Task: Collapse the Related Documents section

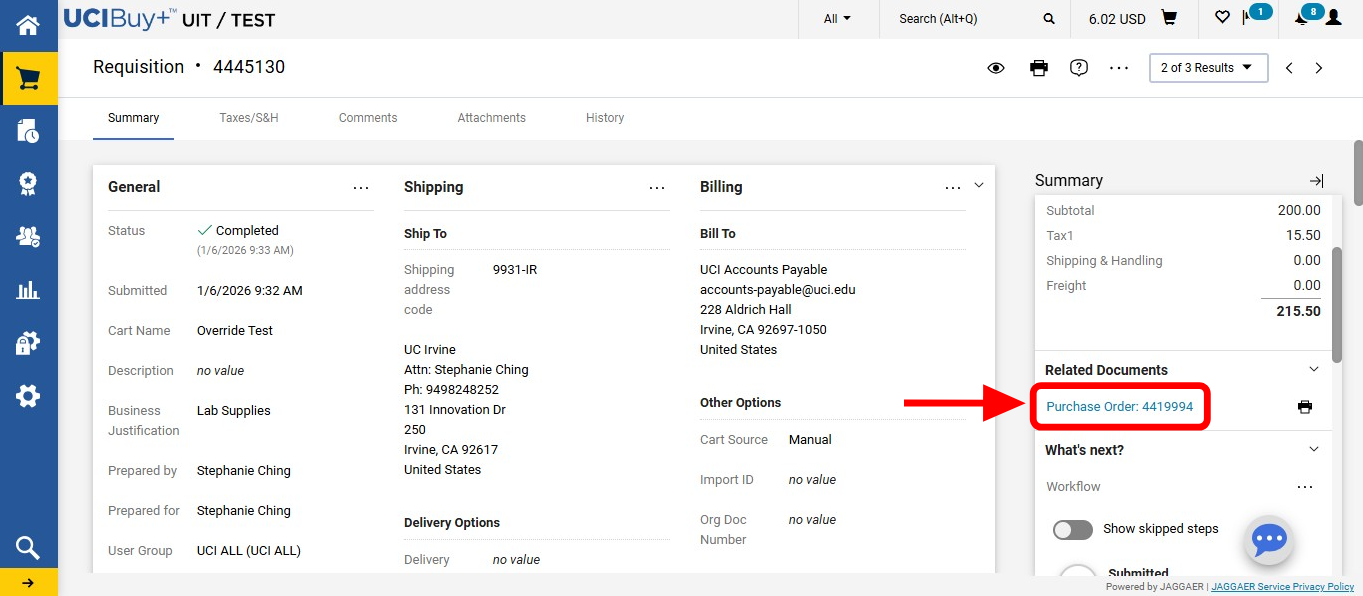Action: click(x=1313, y=368)
